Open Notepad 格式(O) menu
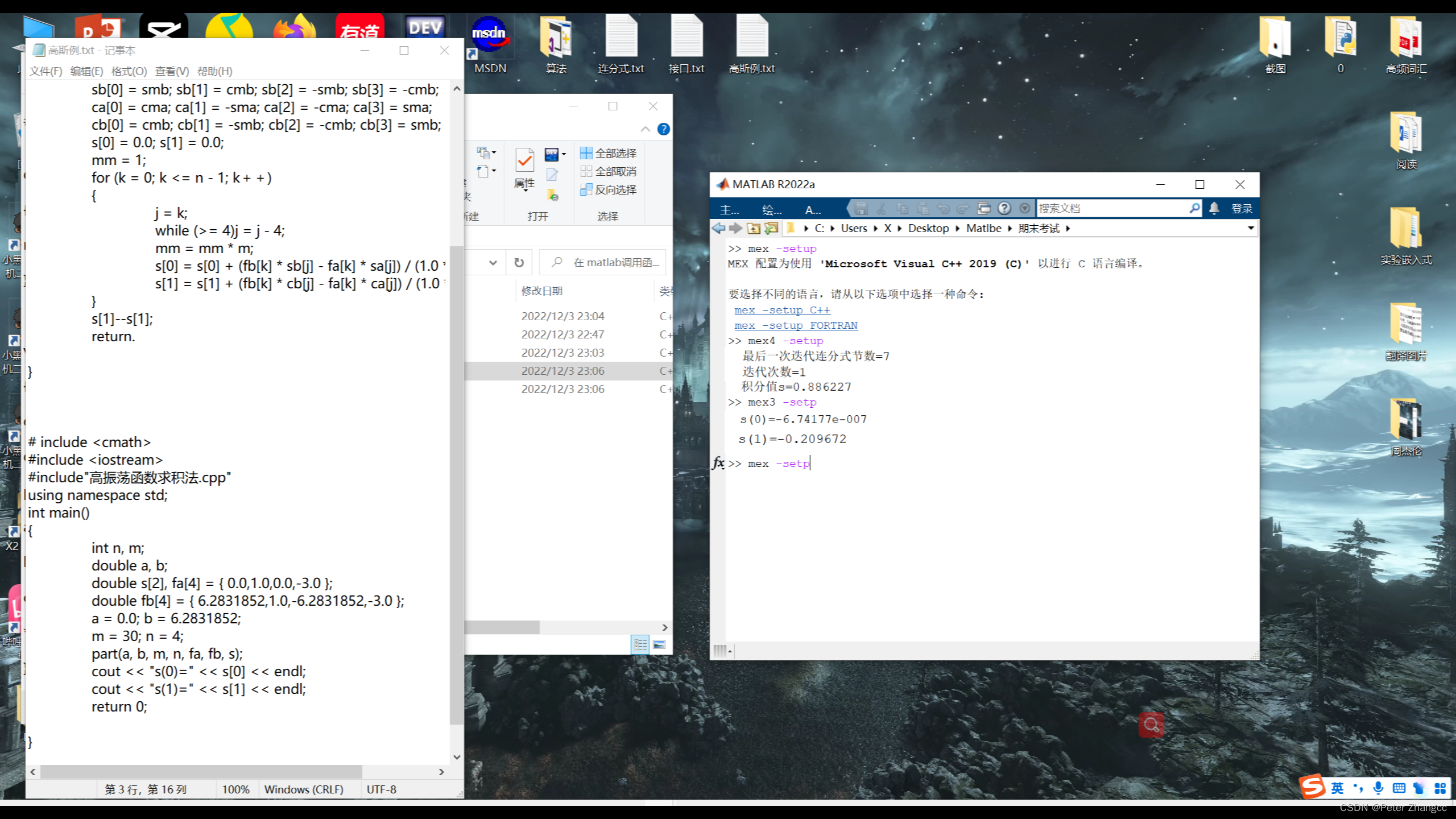The width and height of the screenshot is (1456, 819). pos(129,71)
